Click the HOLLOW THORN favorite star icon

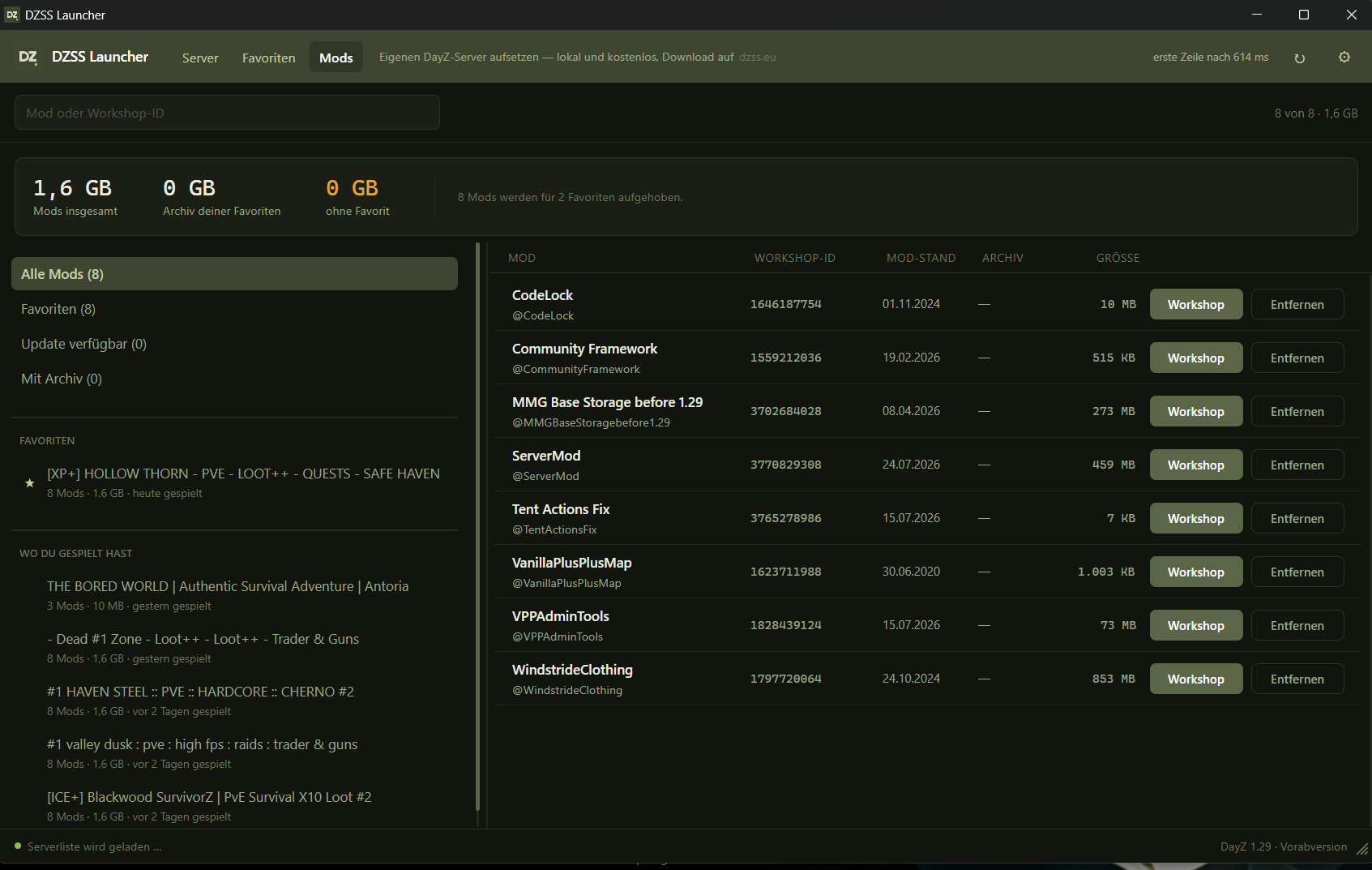click(x=30, y=483)
